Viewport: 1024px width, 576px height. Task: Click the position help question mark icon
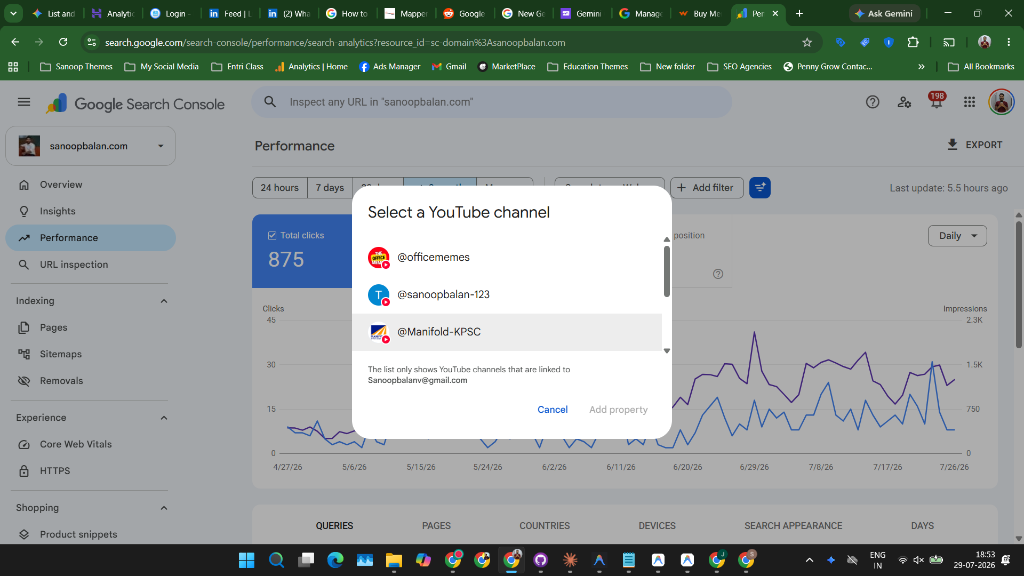(x=718, y=274)
